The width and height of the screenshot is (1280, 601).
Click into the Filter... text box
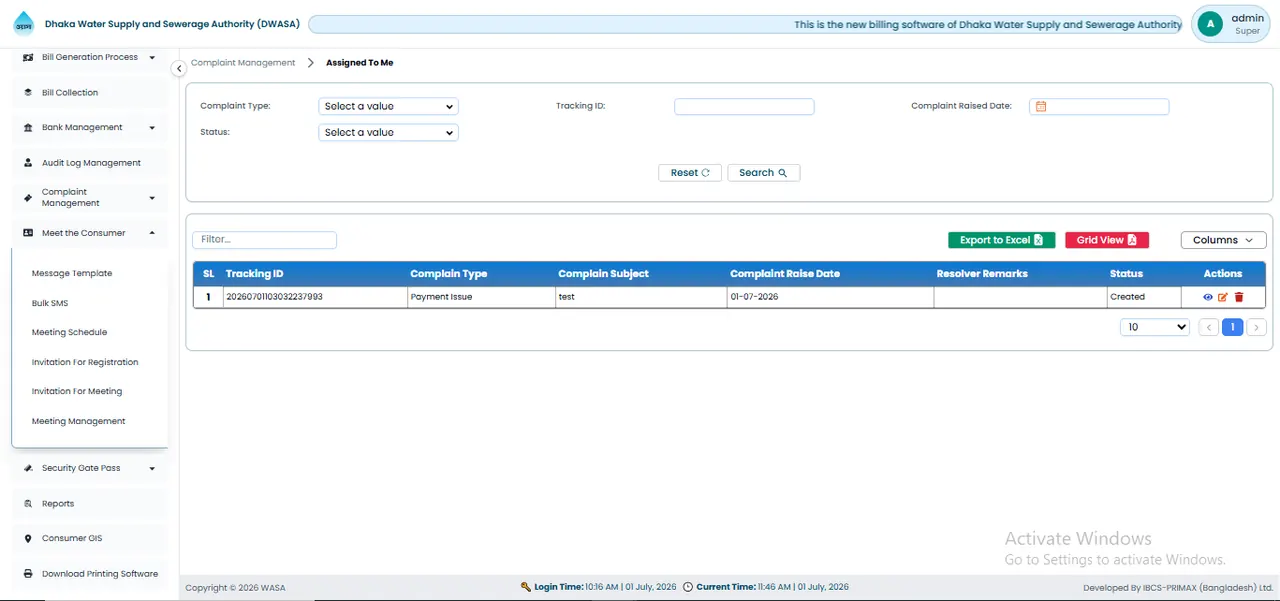tap(264, 240)
